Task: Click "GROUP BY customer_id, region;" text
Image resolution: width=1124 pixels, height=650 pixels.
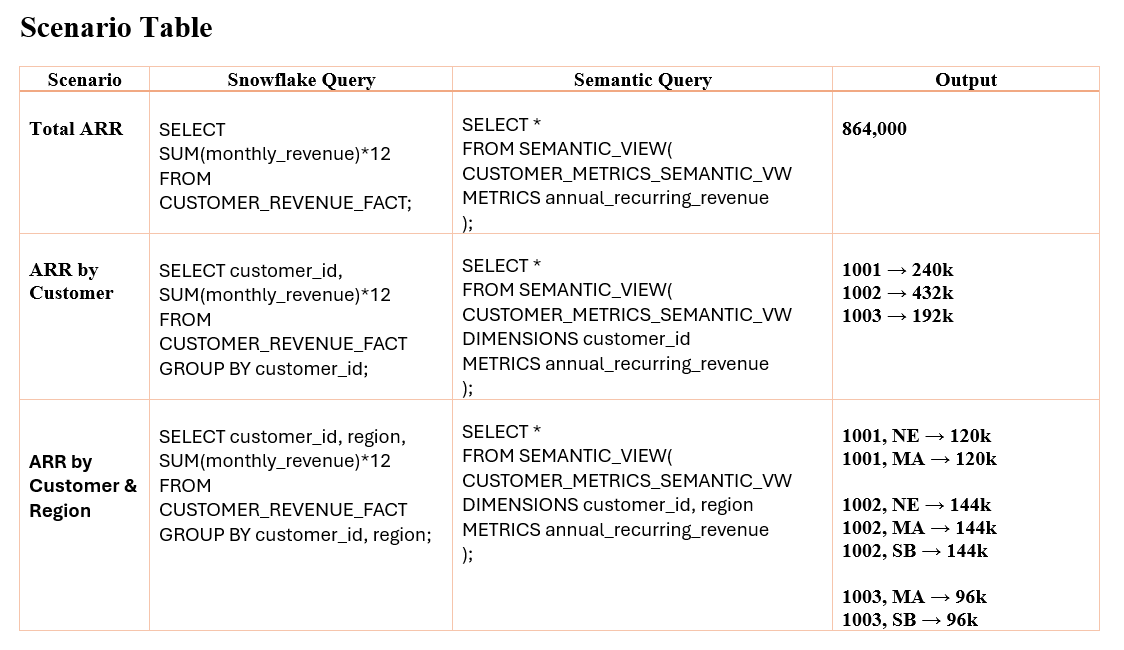Action: pos(295,535)
